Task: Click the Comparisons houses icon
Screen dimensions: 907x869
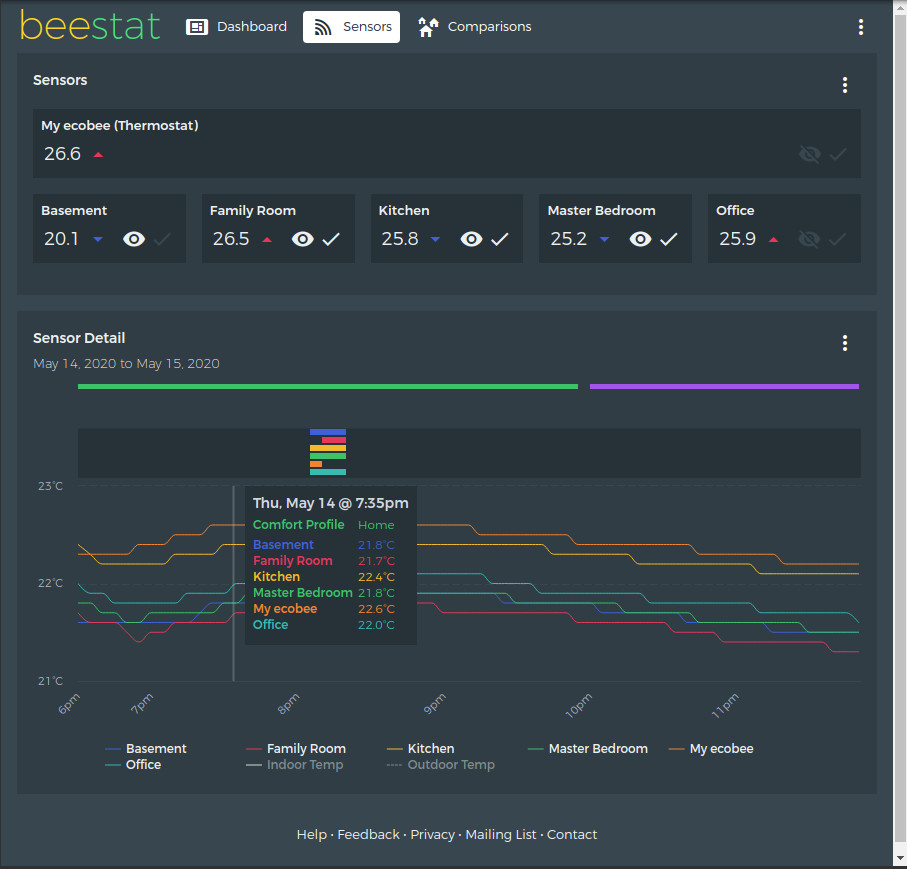Action: point(428,26)
